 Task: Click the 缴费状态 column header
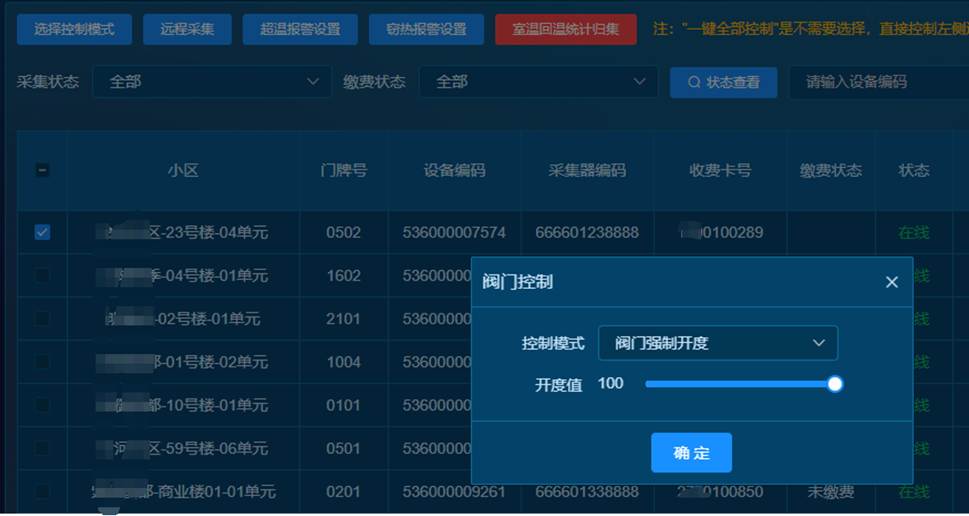click(x=830, y=170)
